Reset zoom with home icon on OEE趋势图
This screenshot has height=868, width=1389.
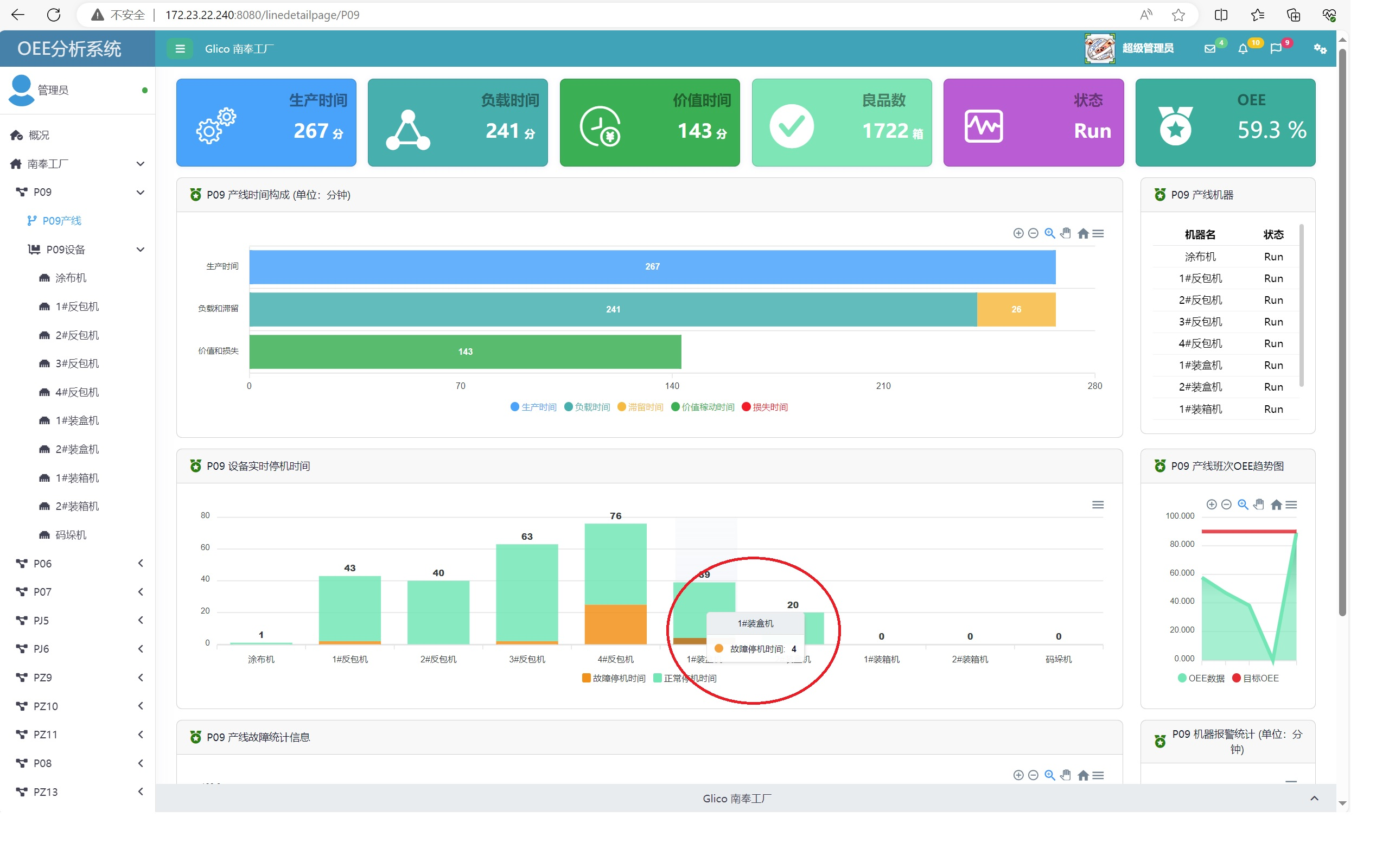click(1276, 504)
